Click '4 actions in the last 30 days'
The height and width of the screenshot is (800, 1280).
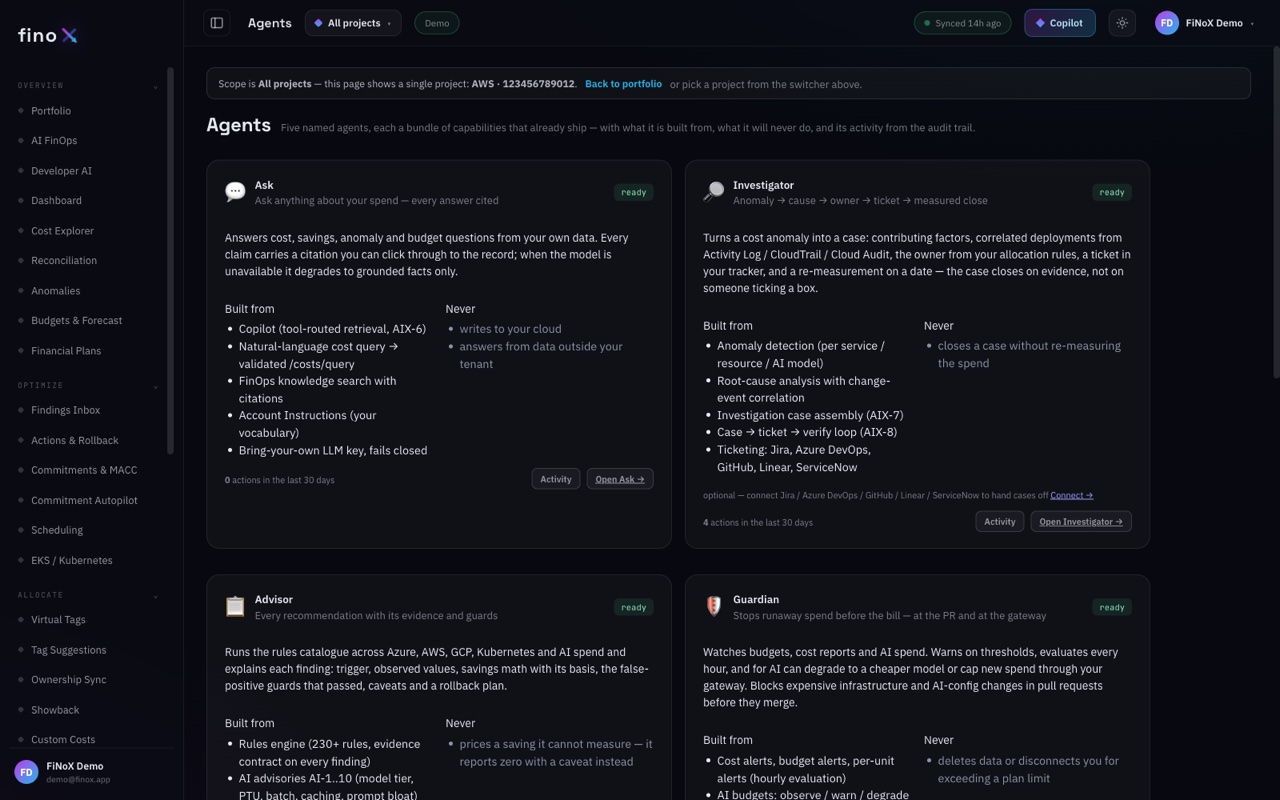(x=758, y=522)
